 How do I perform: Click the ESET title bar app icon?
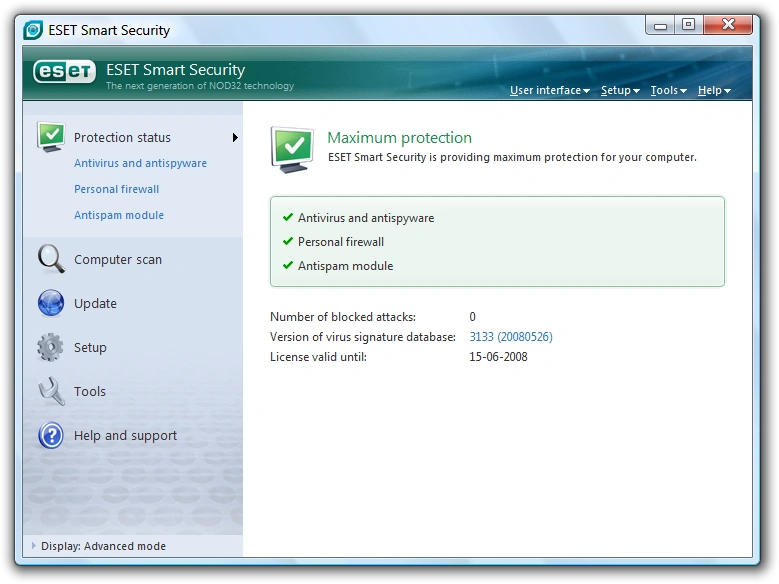pos(33,30)
